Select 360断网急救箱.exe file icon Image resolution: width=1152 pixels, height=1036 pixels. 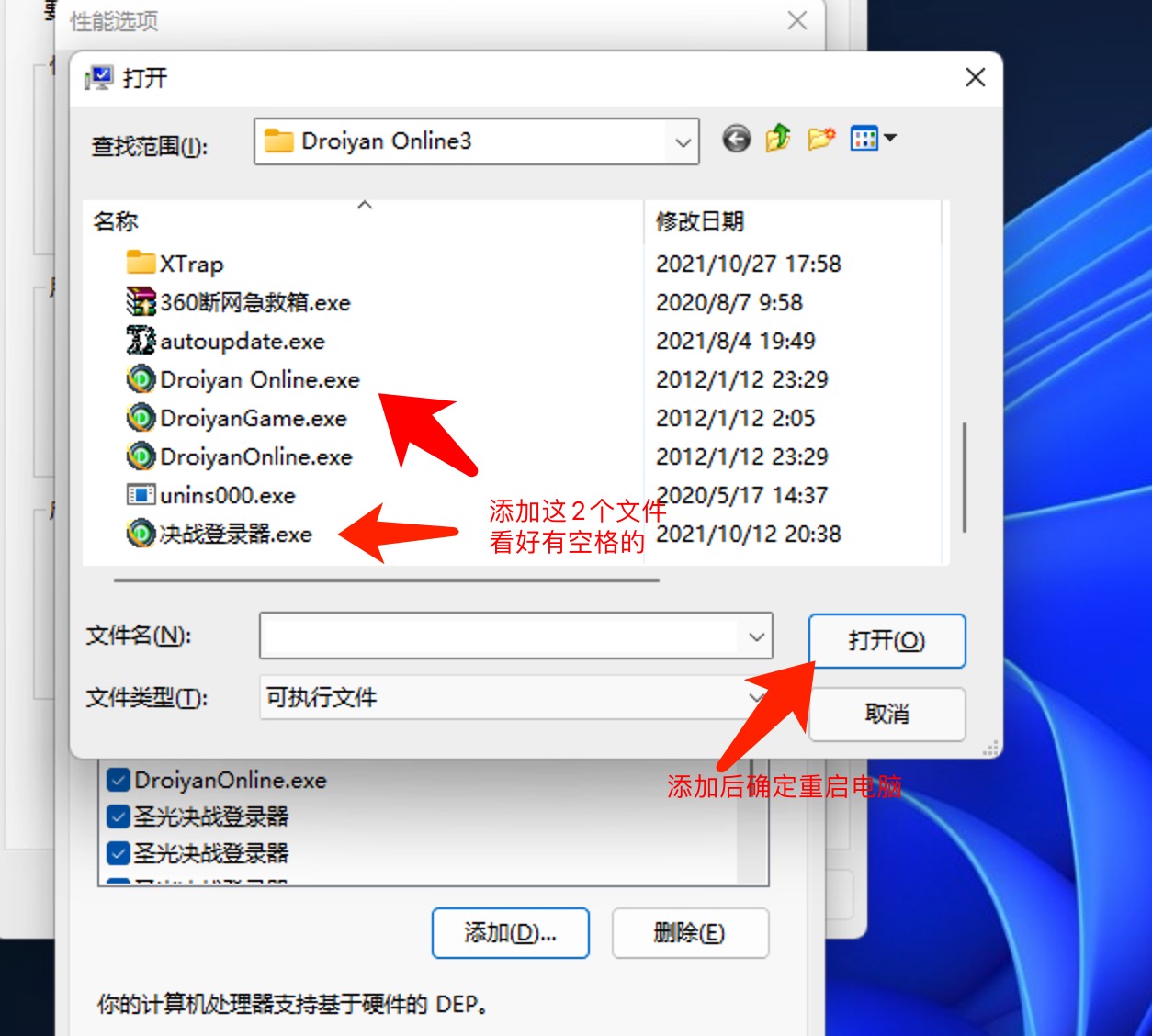click(141, 301)
